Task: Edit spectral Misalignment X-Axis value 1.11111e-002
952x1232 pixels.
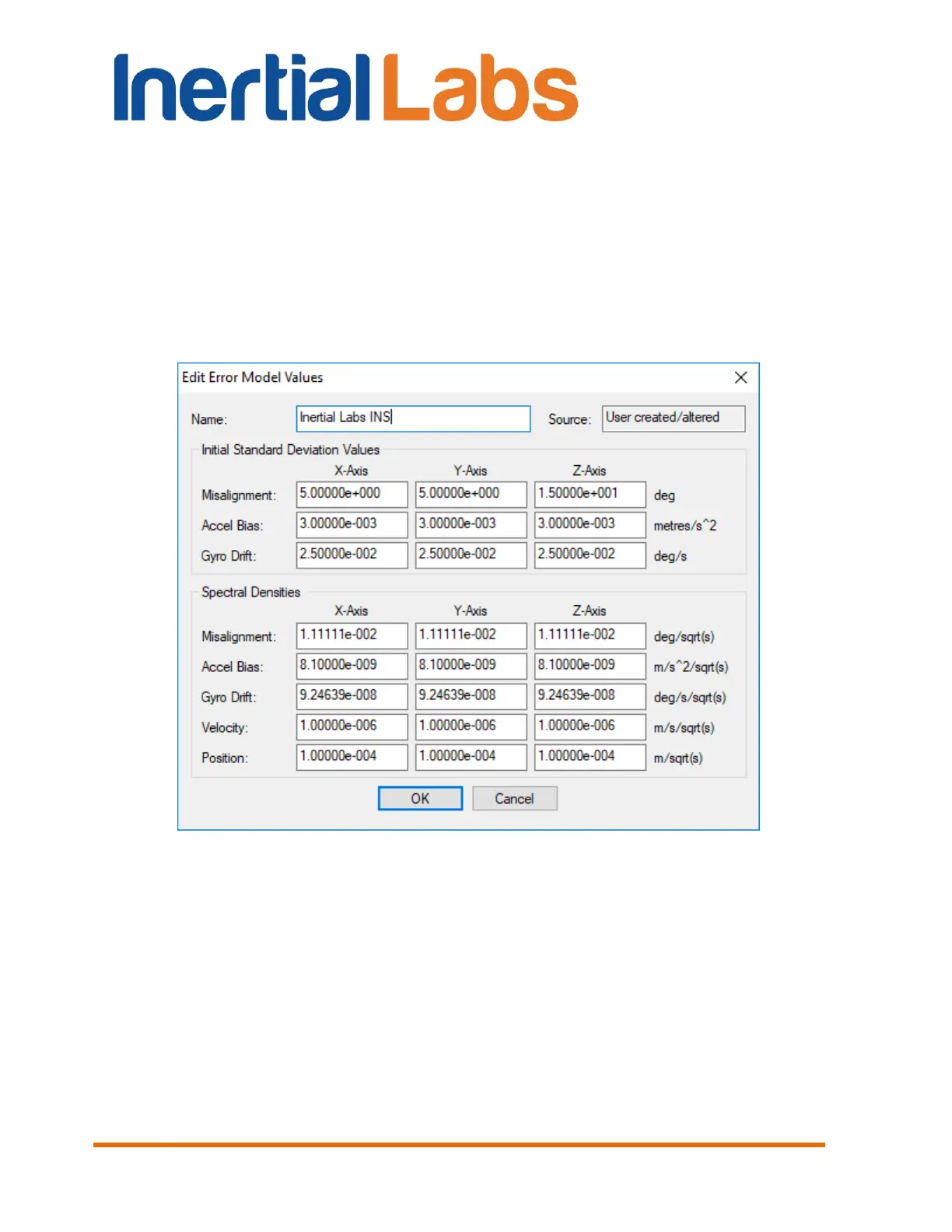Action: point(352,635)
